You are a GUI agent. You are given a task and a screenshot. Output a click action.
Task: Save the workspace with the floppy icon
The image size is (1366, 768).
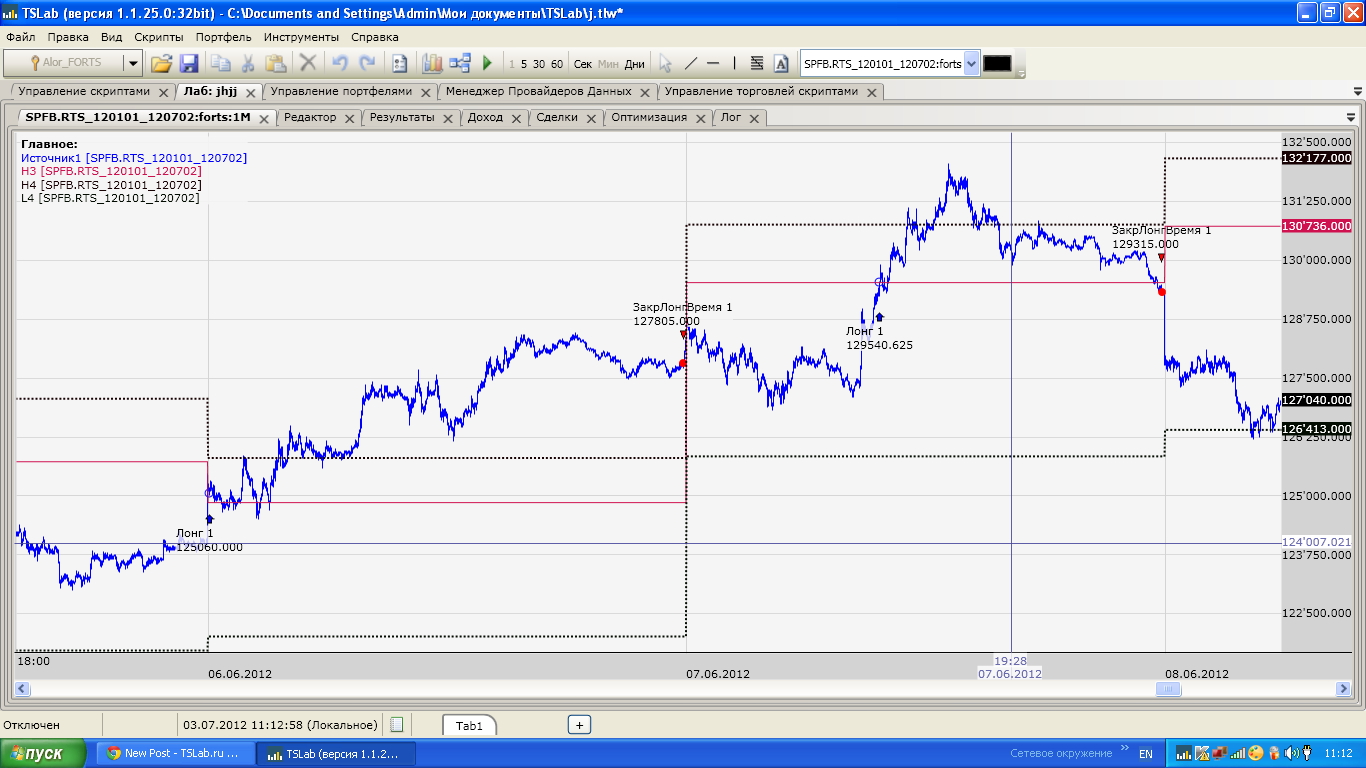(189, 63)
